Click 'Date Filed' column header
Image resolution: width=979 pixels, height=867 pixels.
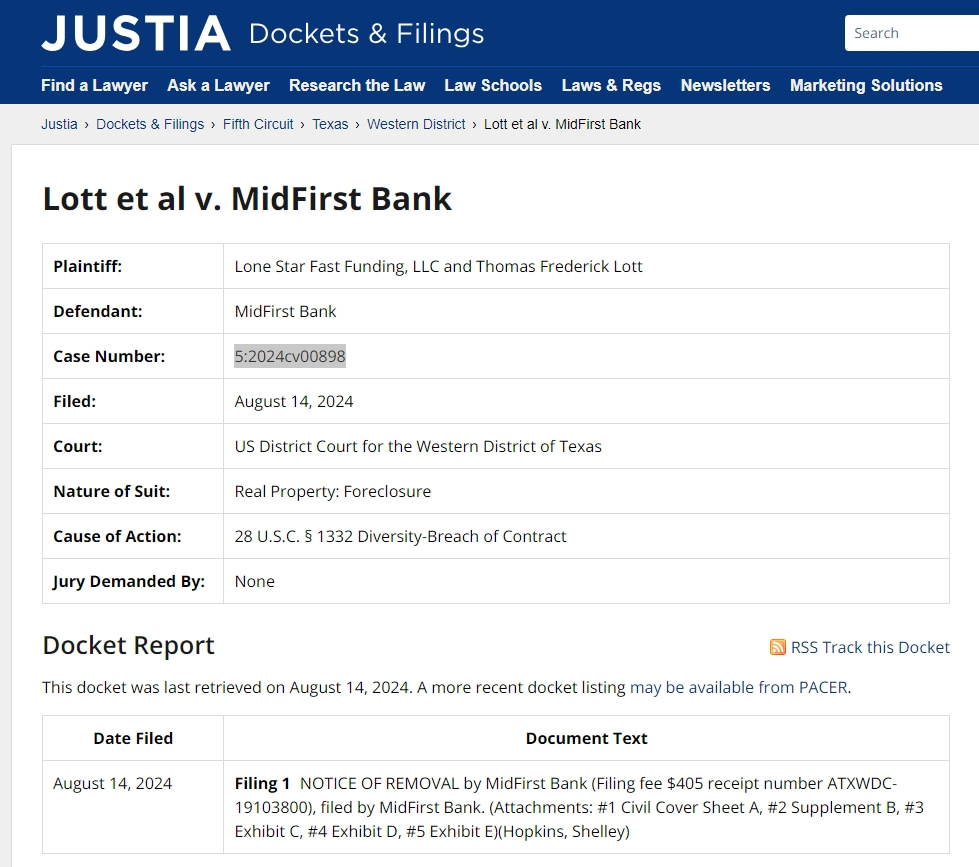(133, 738)
